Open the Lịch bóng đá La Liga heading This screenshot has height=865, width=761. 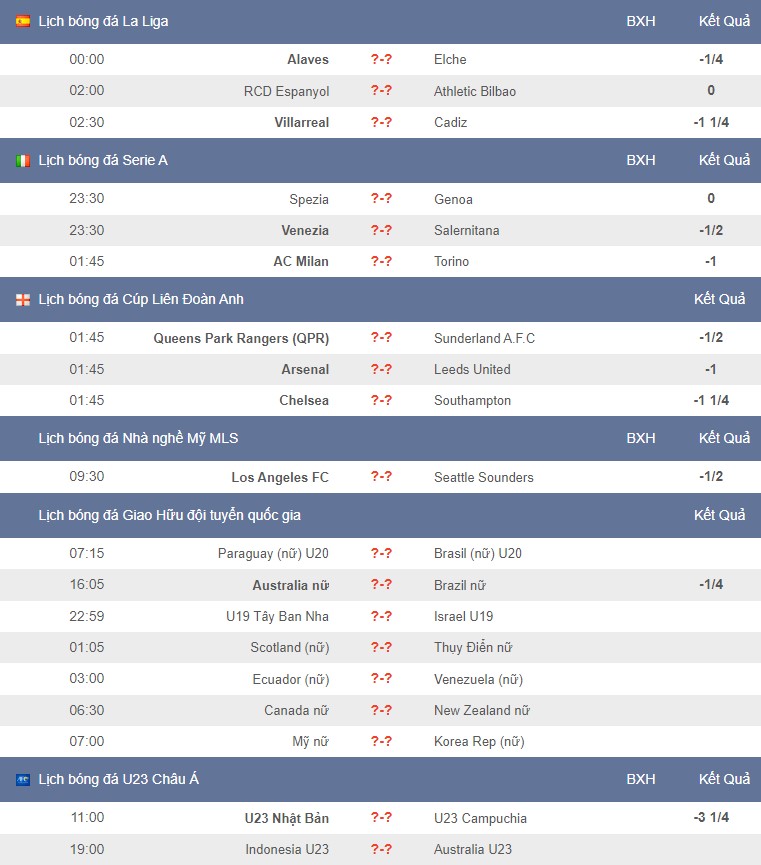103,22
